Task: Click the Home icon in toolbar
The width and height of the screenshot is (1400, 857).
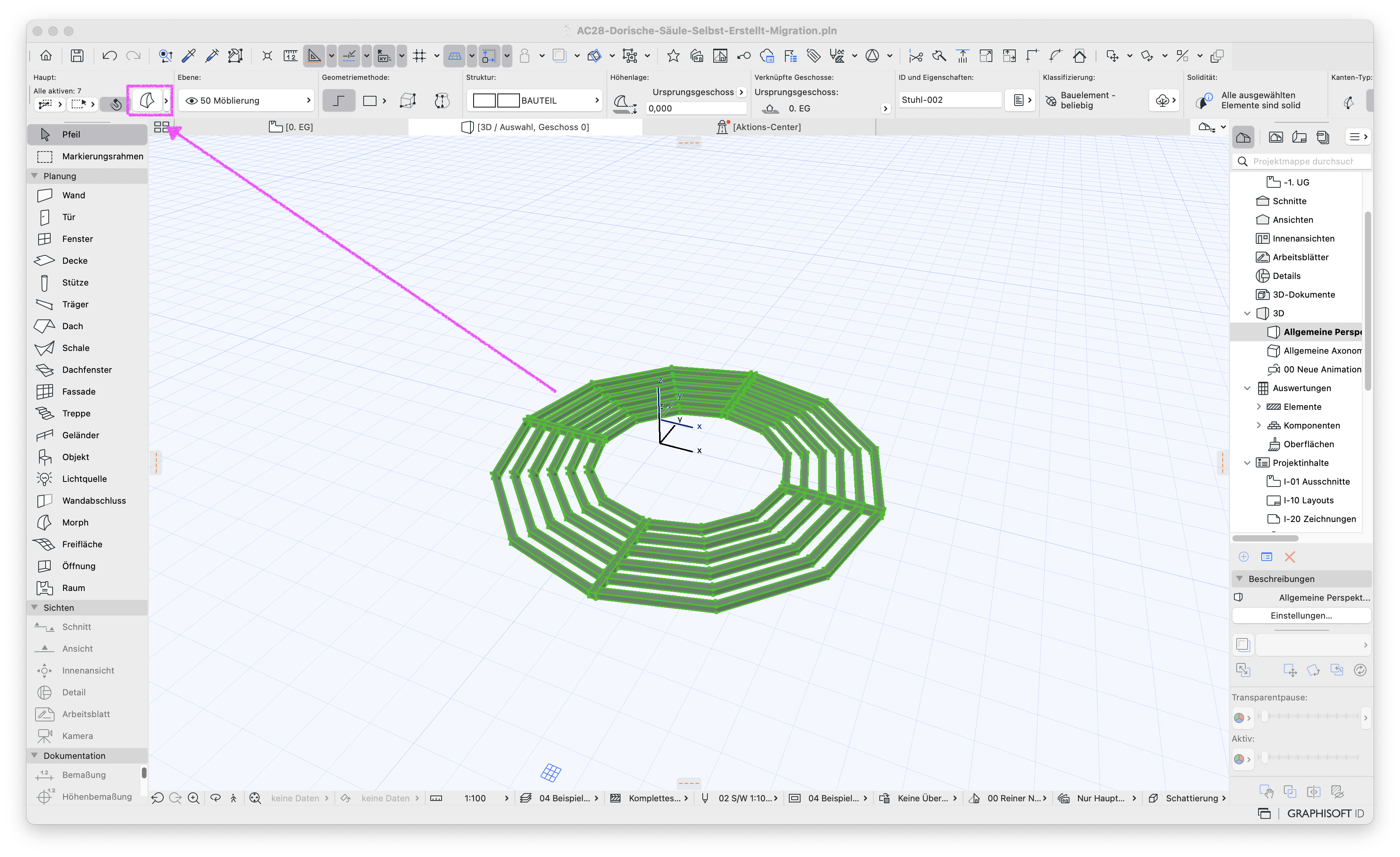Action: click(x=46, y=56)
